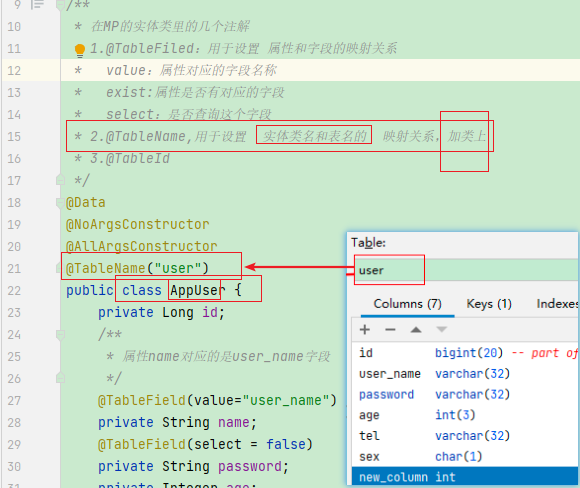Collapse the comment starting at line 24
This screenshot has height=488, width=580.
pyautogui.click(x=60, y=335)
